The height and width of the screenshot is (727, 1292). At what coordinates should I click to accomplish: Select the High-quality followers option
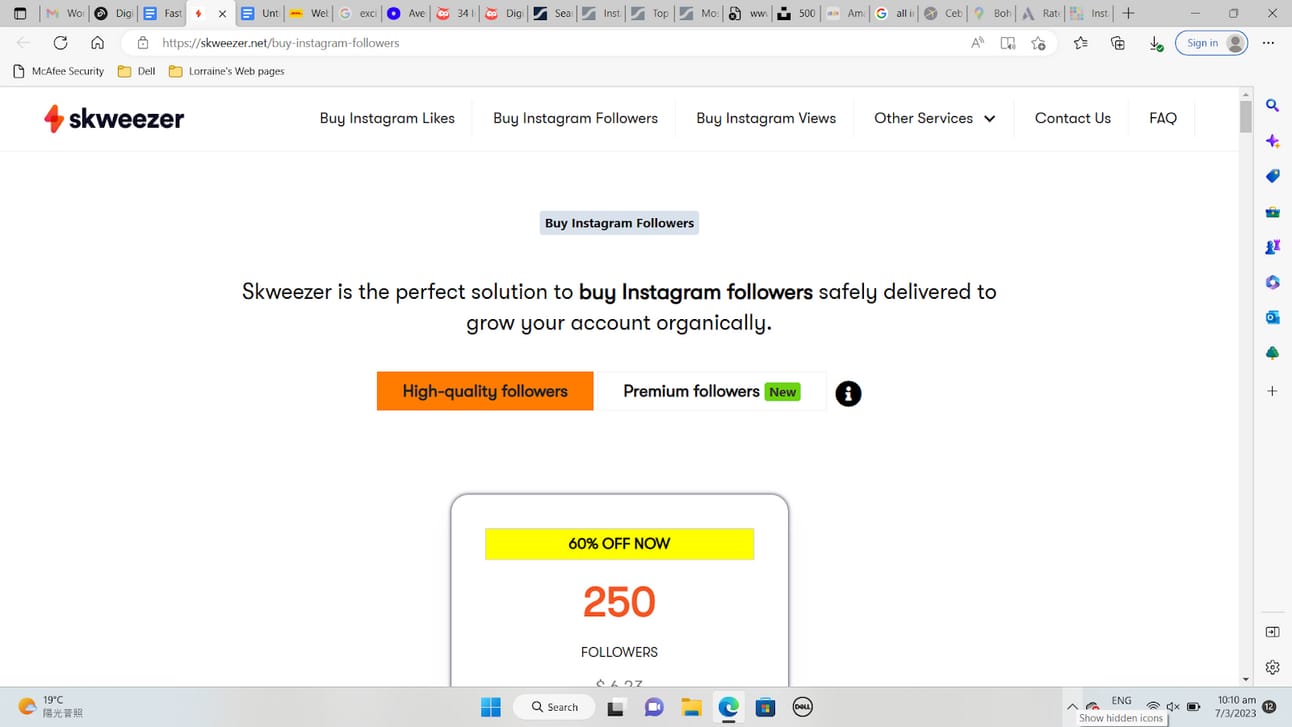[x=485, y=391]
